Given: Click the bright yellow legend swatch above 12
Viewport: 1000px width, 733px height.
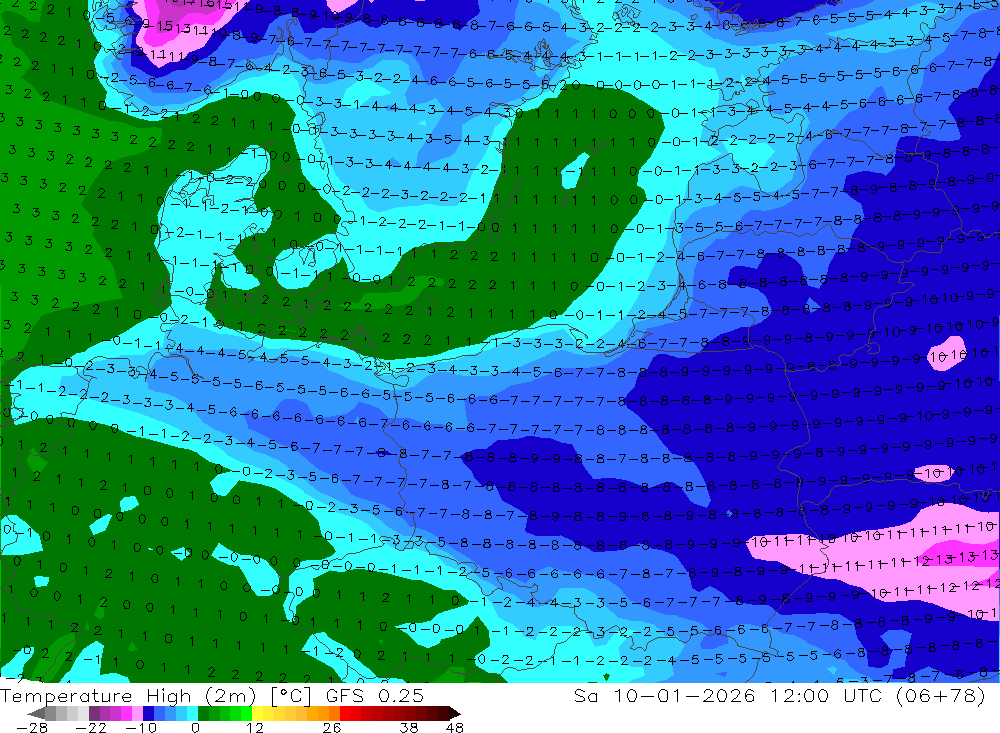Looking at the screenshot, I should coord(258,713).
